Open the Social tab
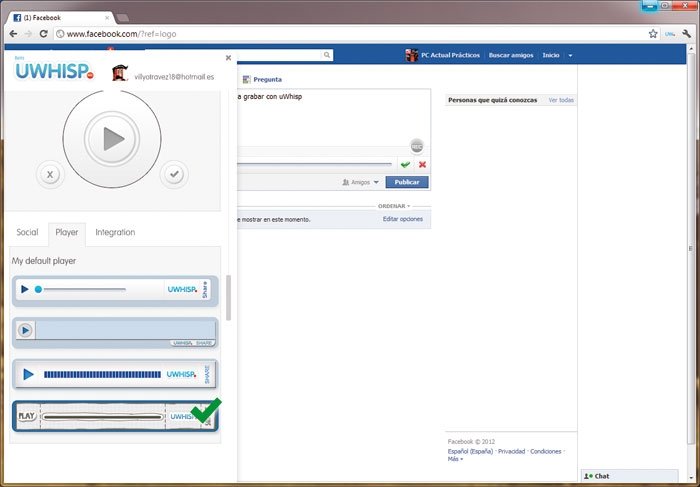Image resolution: width=700 pixels, height=487 pixels. point(27,232)
